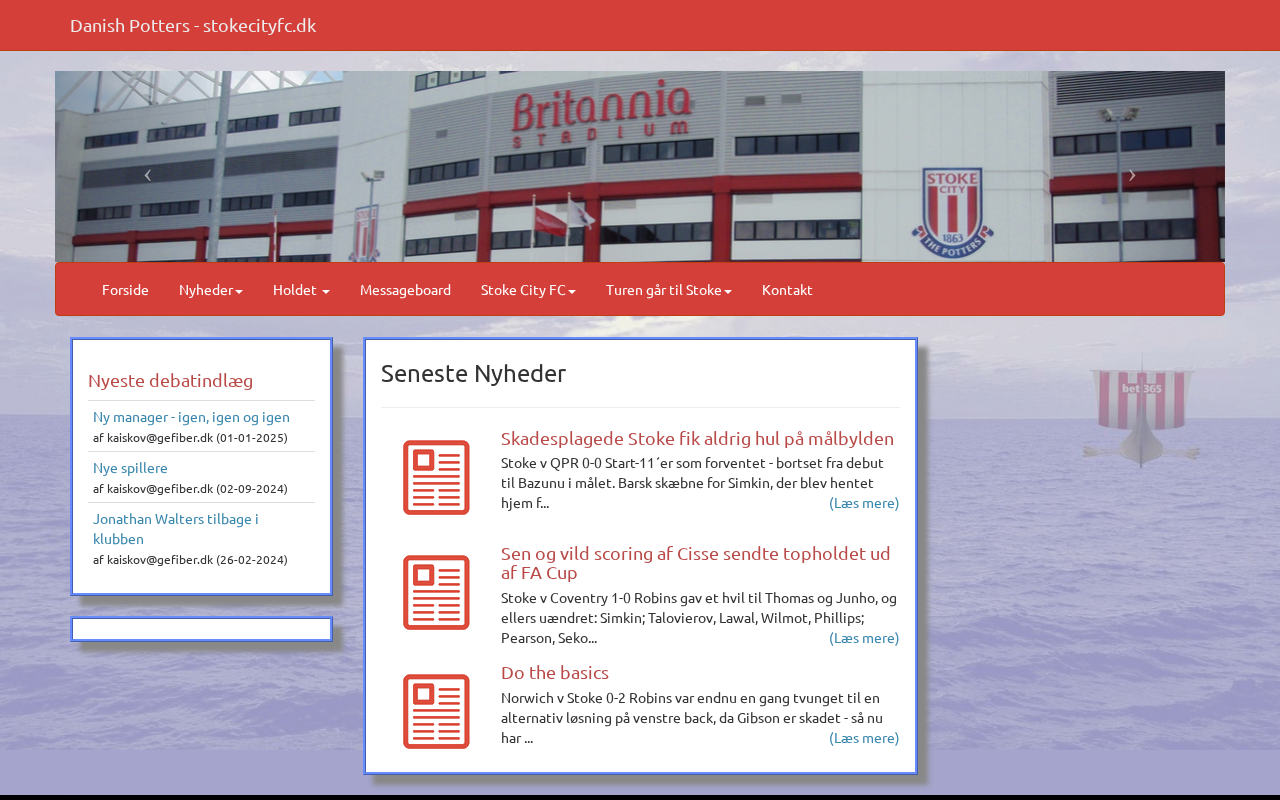The height and width of the screenshot is (800, 1280).
Task: Click the Danish Potters - stokecityfc.dk site title
Action: pyautogui.click(x=193, y=25)
